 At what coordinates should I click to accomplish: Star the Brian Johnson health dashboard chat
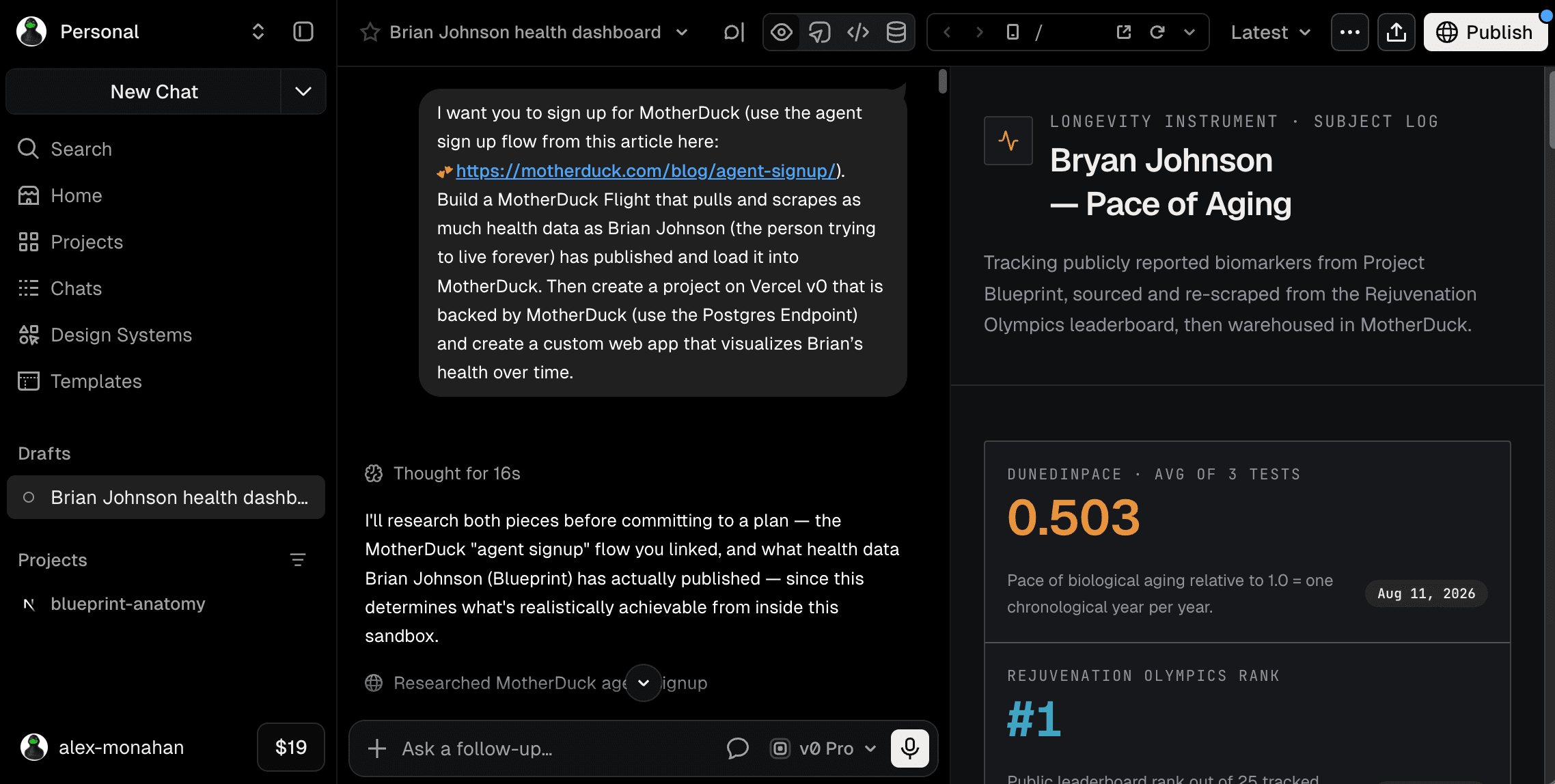370,32
